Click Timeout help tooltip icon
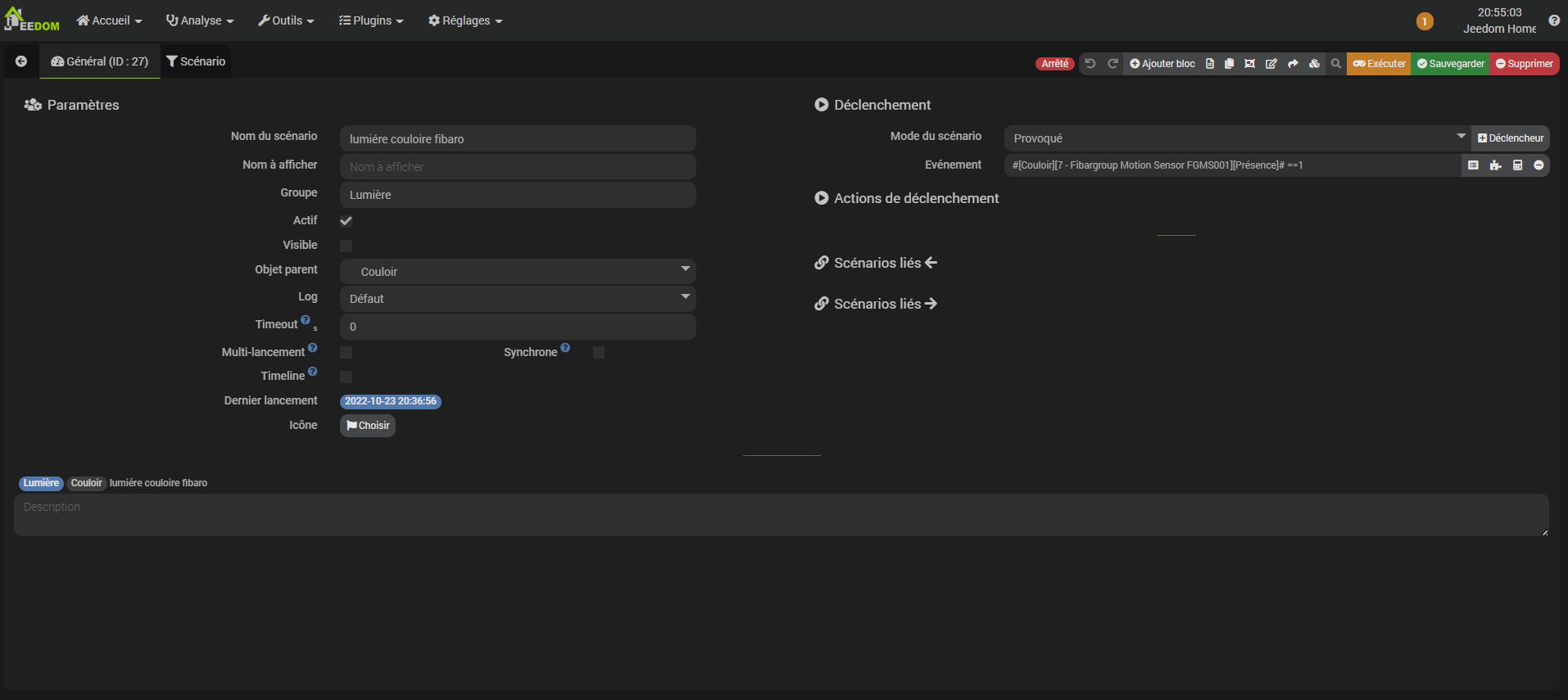The height and width of the screenshot is (700, 1568). click(306, 320)
